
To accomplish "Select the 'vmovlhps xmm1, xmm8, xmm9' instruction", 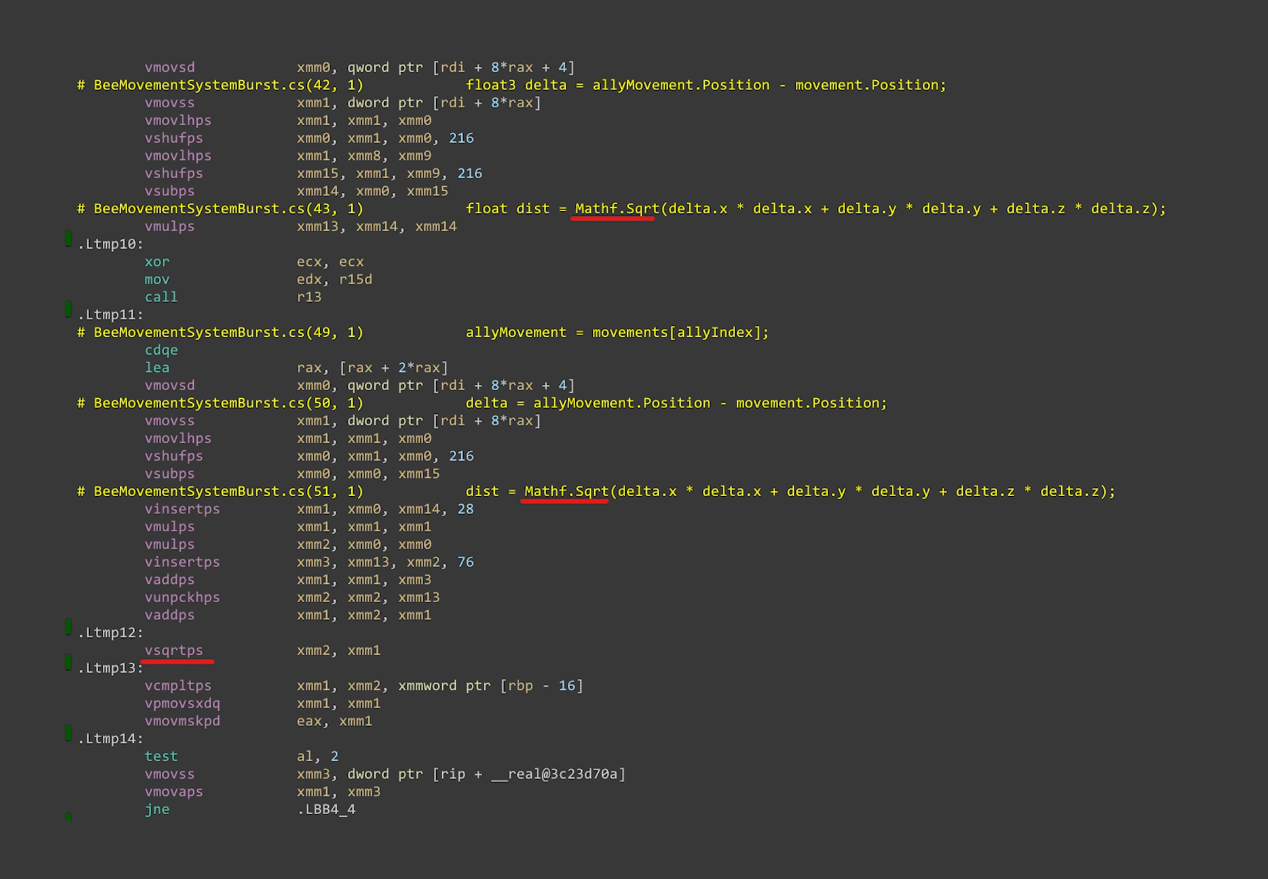I will click(x=288, y=156).
